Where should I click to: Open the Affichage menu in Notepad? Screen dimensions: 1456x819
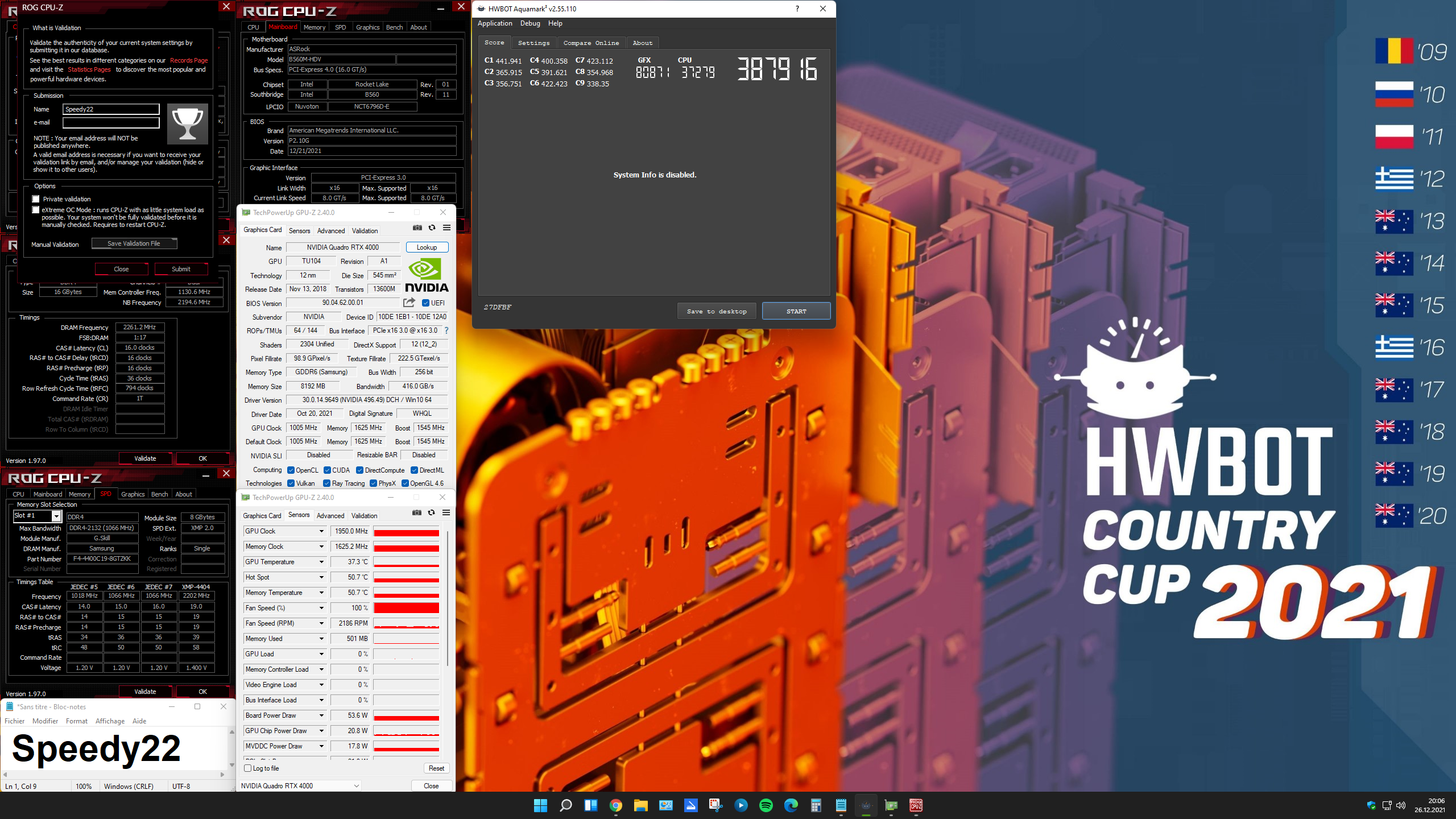coord(110,721)
